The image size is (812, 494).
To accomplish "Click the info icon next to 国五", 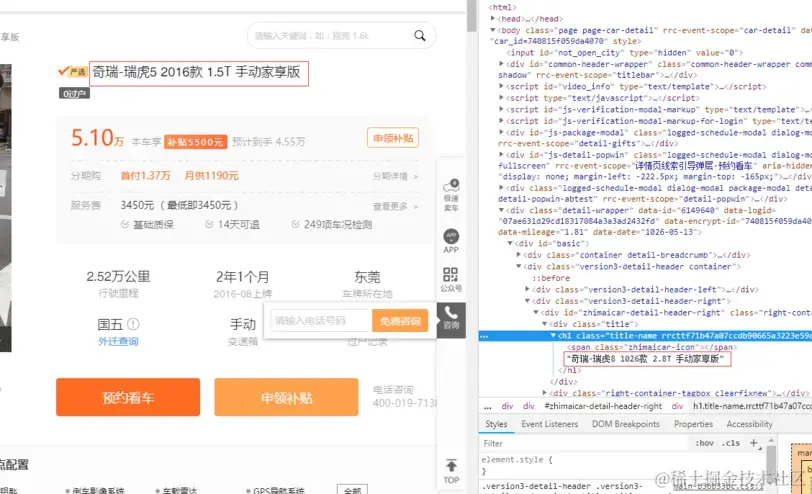I will (133, 324).
